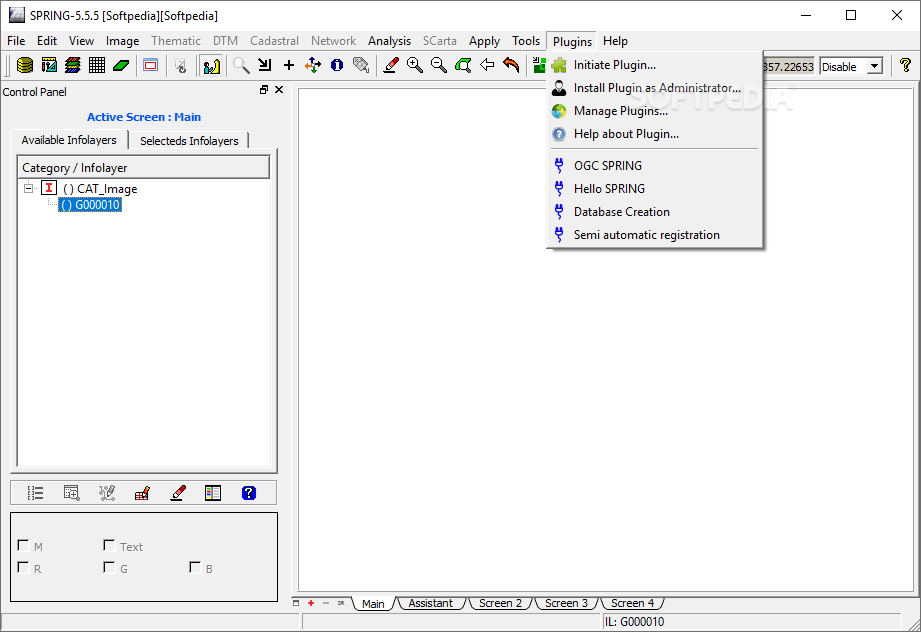Screen dimensions: 921x632
Task: Open the Screen 2 tab
Action: (x=500, y=603)
